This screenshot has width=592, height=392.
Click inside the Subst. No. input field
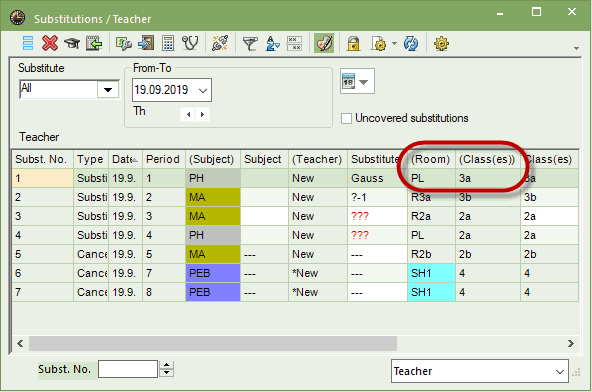click(x=128, y=369)
